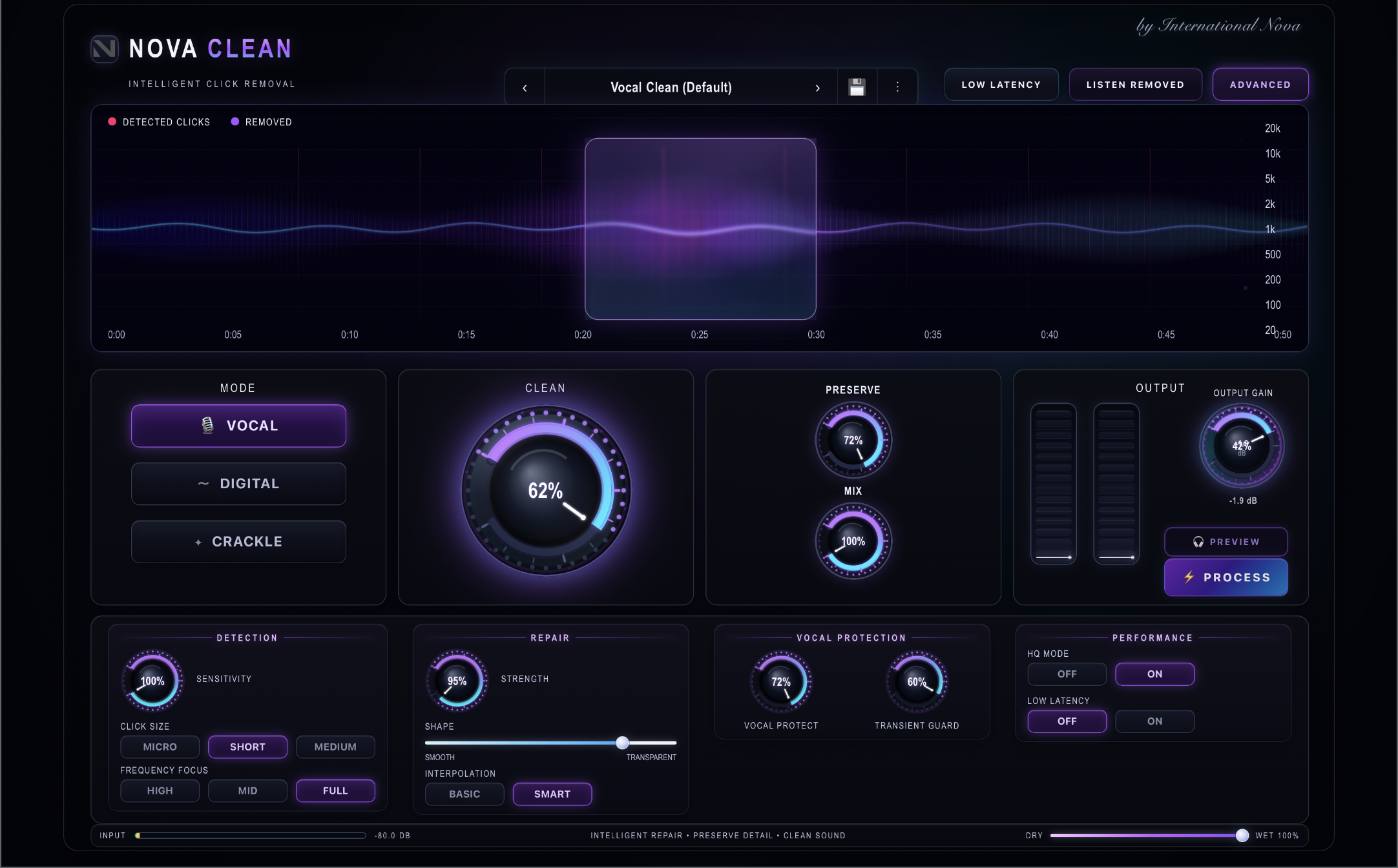1398x868 pixels.
Task: Select Digital mode
Action: pyautogui.click(x=238, y=484)
